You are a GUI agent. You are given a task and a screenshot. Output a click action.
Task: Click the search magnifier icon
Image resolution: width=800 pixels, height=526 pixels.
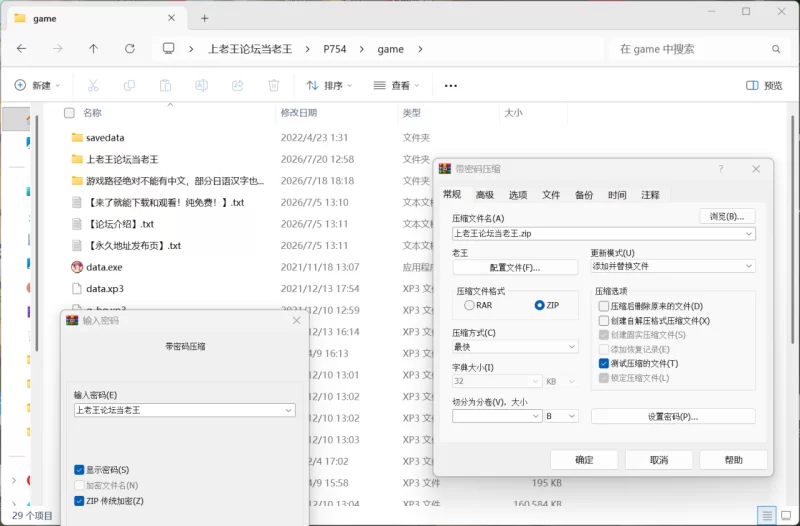776,49
